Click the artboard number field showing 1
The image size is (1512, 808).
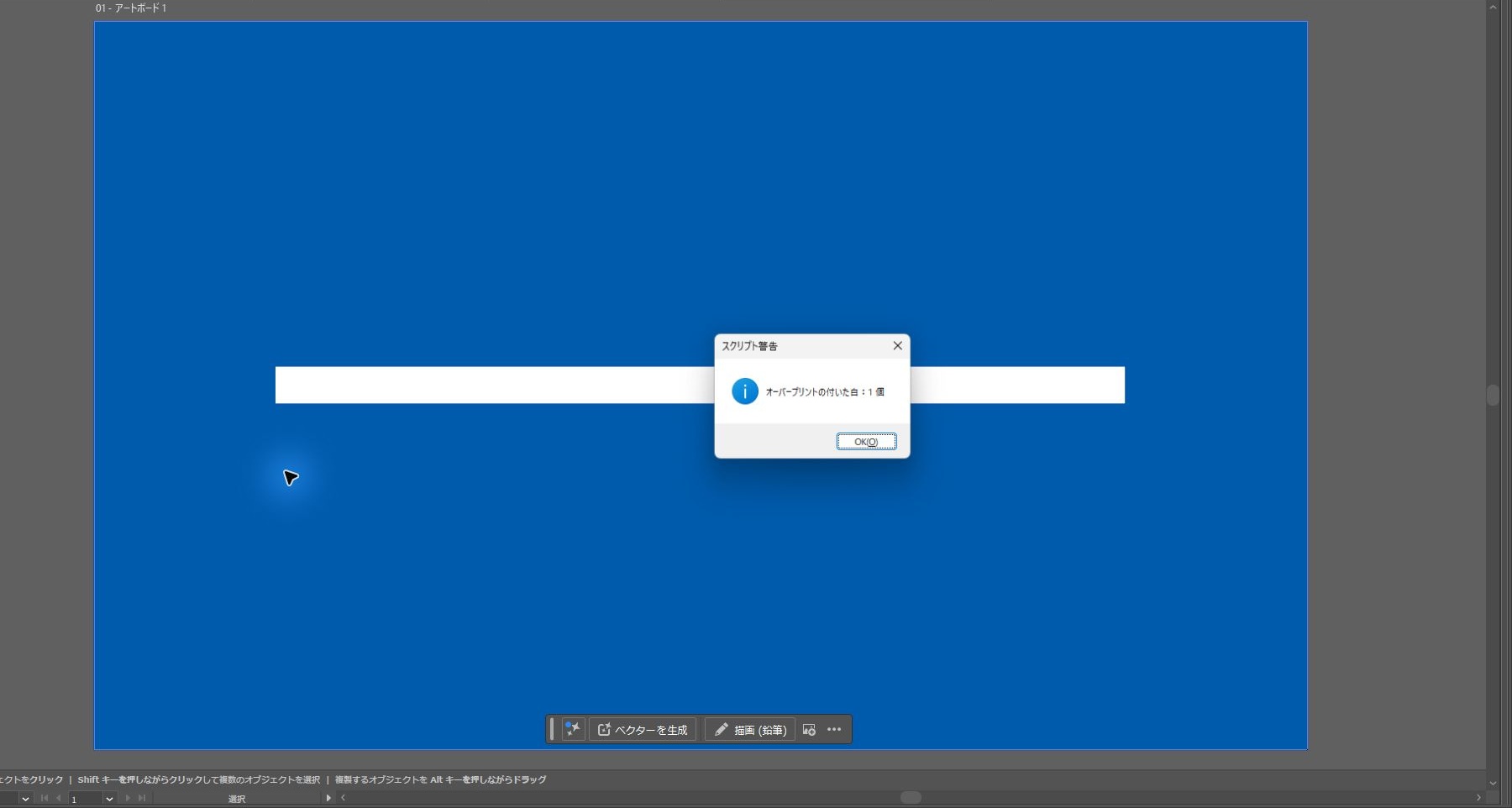tap(86, 799)
